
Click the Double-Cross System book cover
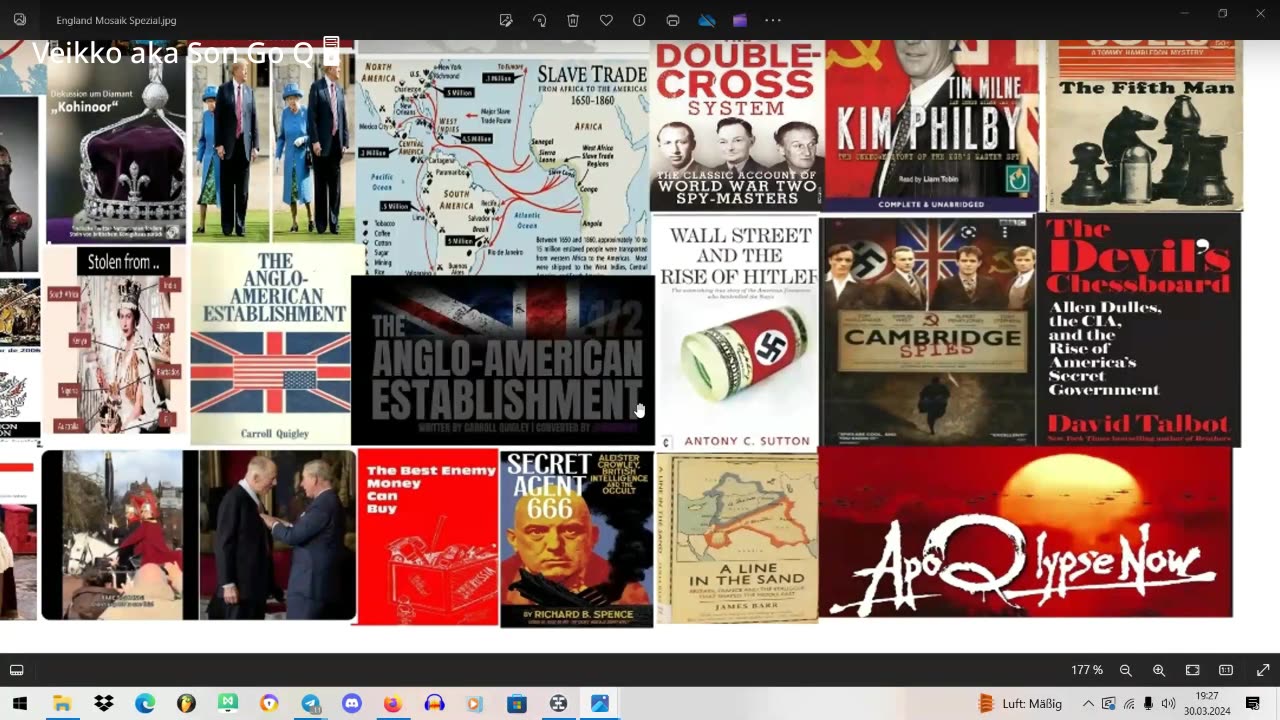pyautogui.click(x=737, y=125)
